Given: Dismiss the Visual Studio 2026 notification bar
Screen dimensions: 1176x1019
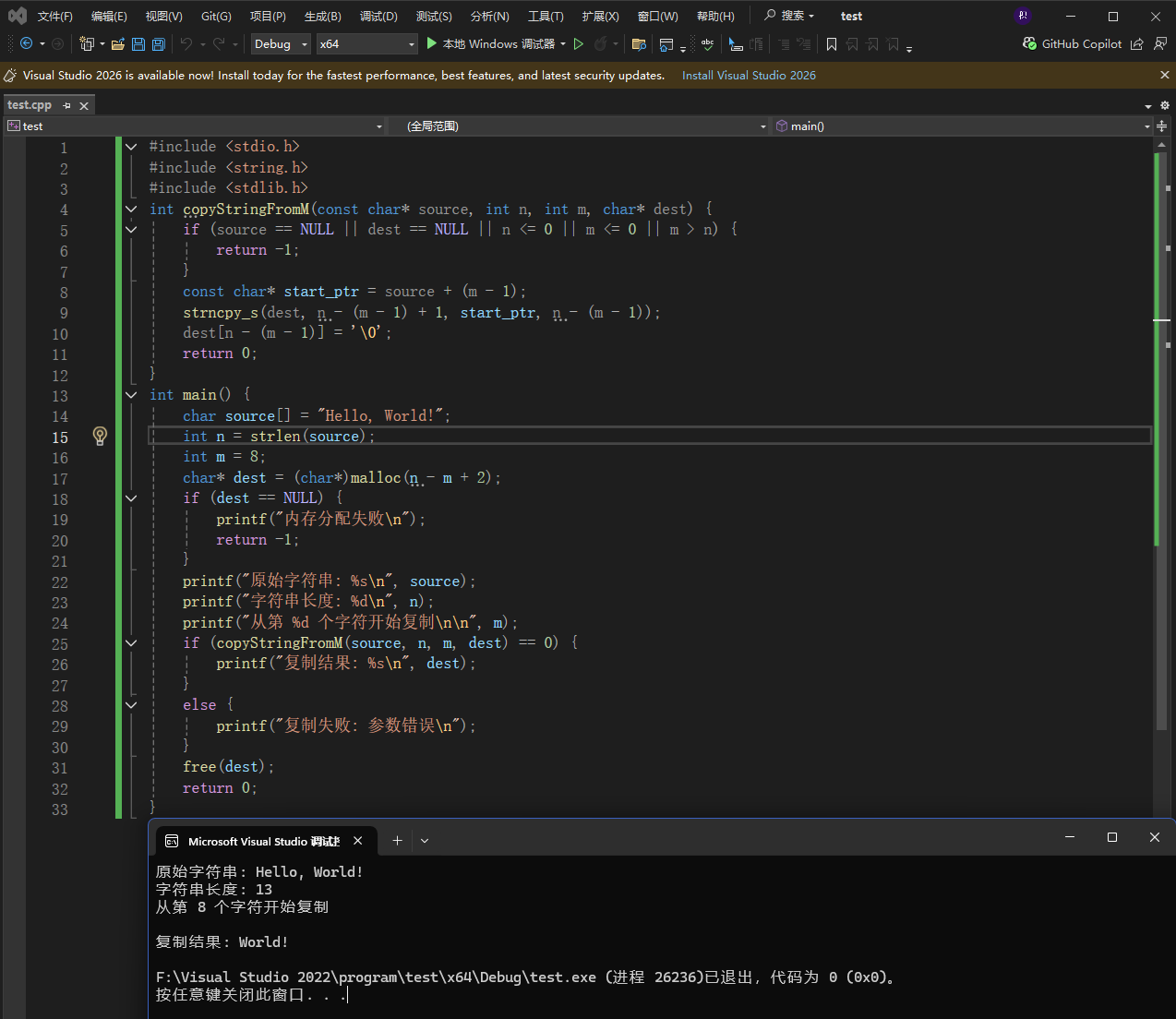Looking at the screenshot, I should [x=1165, y=75].
